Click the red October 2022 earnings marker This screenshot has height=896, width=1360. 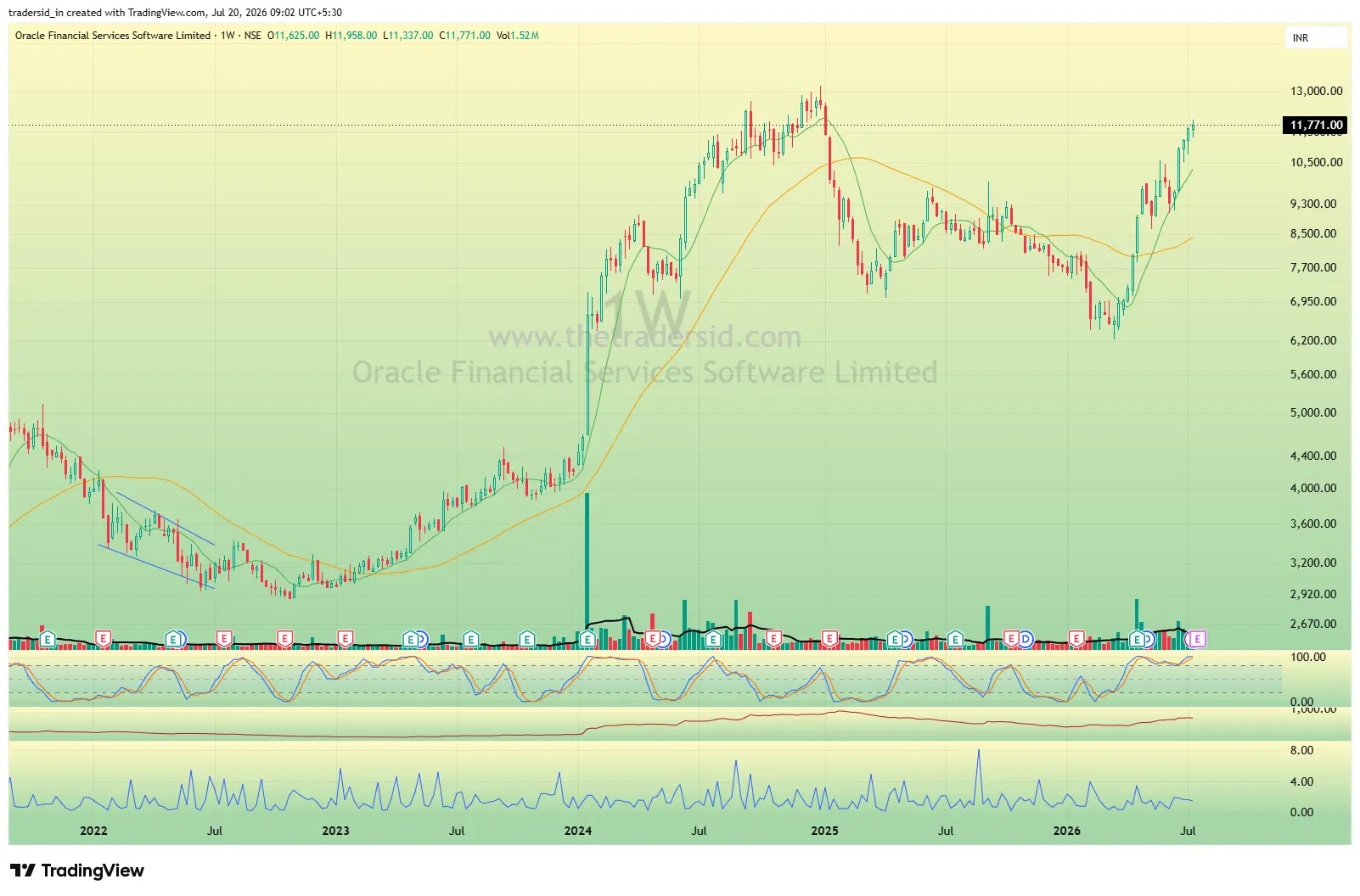click(284, 638)
